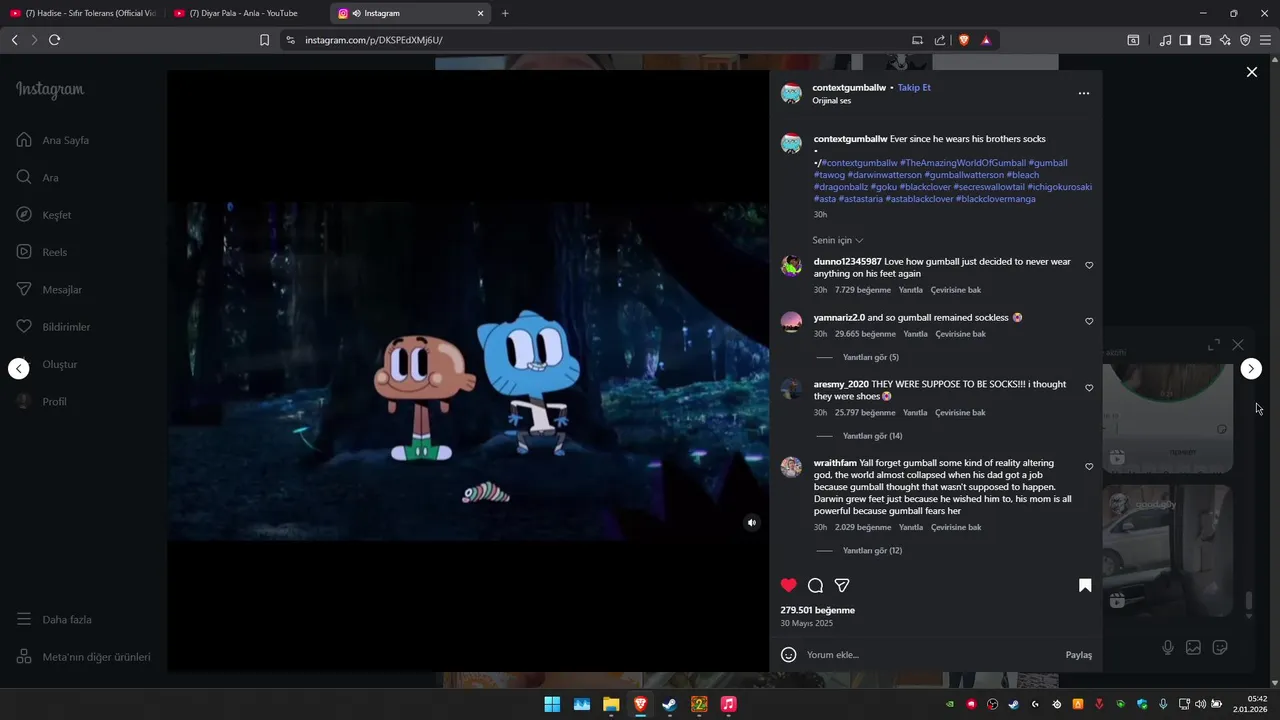The image size is (1280, 720).
Task: Share post with paper plane icon
Action: [842, 585]
